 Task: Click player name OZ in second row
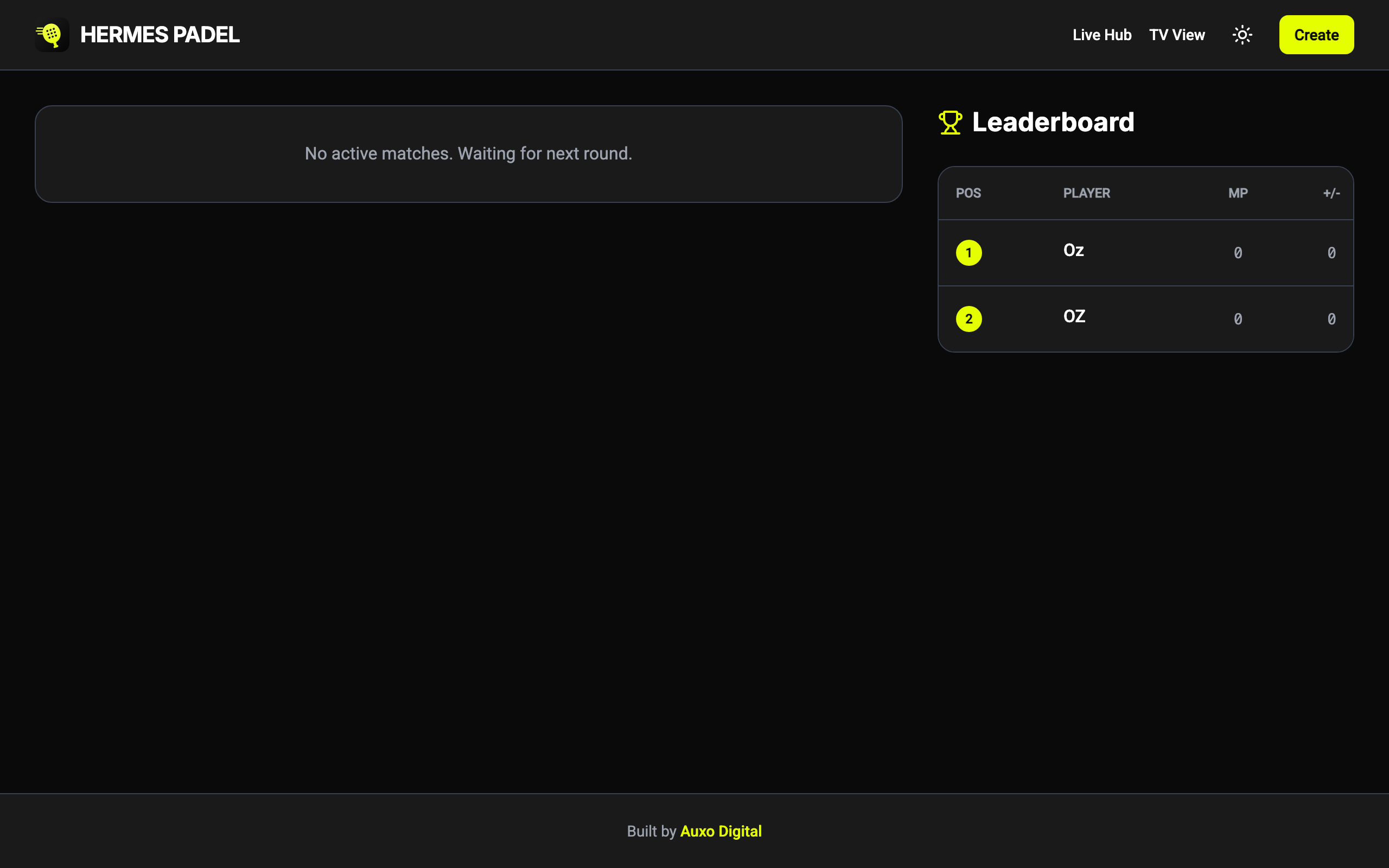pyautogui.click(x=1074, y=316)
